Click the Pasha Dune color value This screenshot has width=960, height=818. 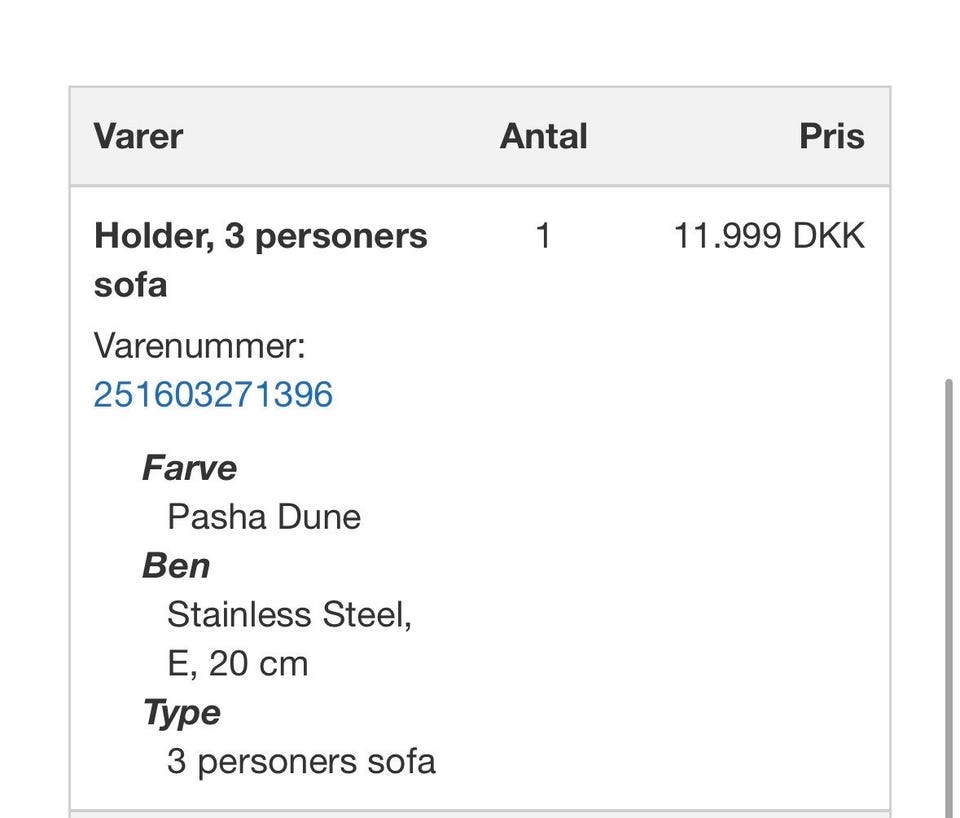point(263,517)
